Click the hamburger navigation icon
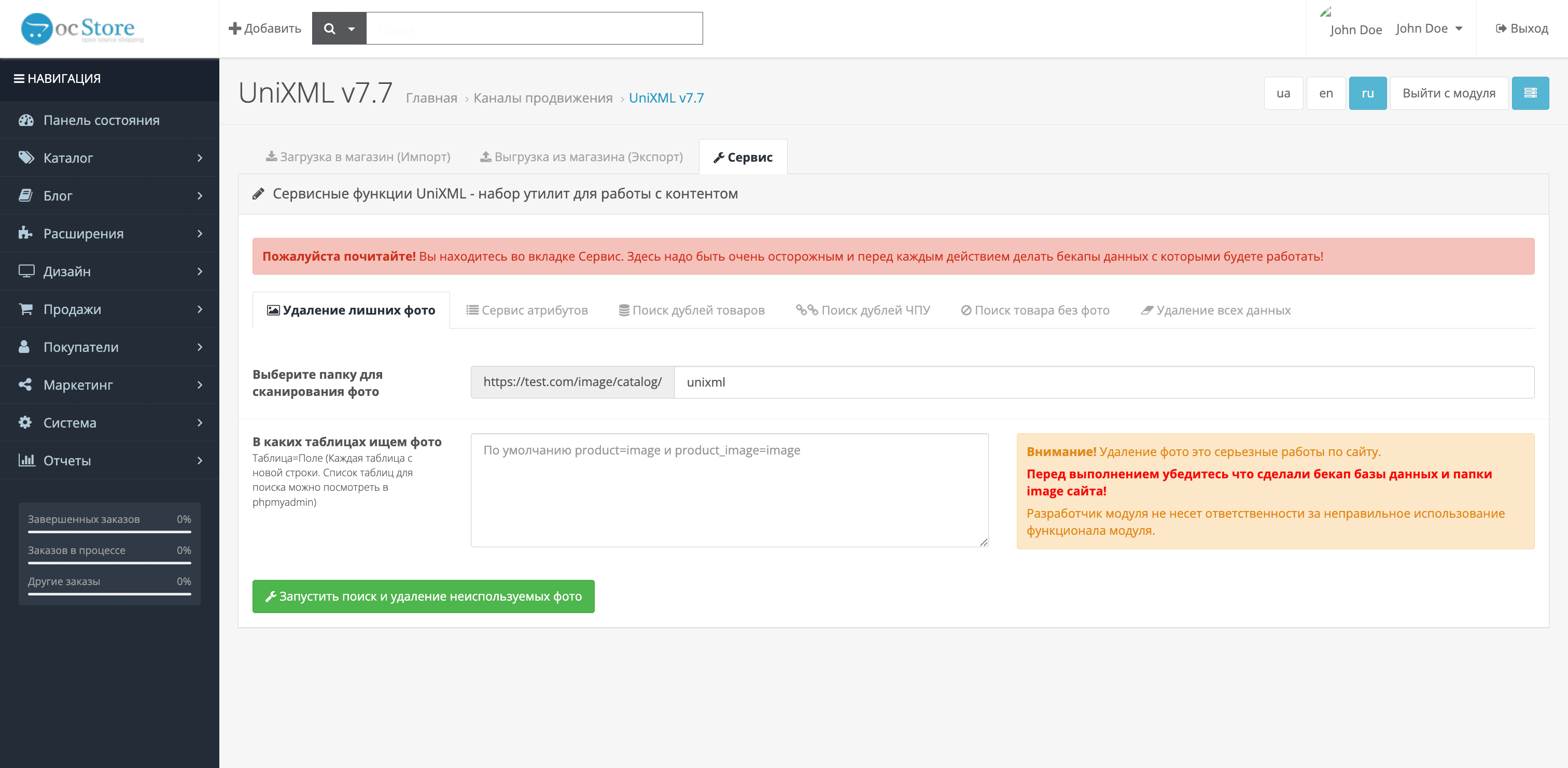Viewport: 1568px width, 768px height. point(19,78)
